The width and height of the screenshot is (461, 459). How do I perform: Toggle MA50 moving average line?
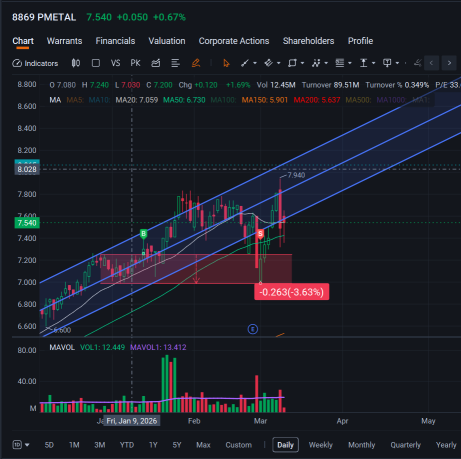click(184, 100)
